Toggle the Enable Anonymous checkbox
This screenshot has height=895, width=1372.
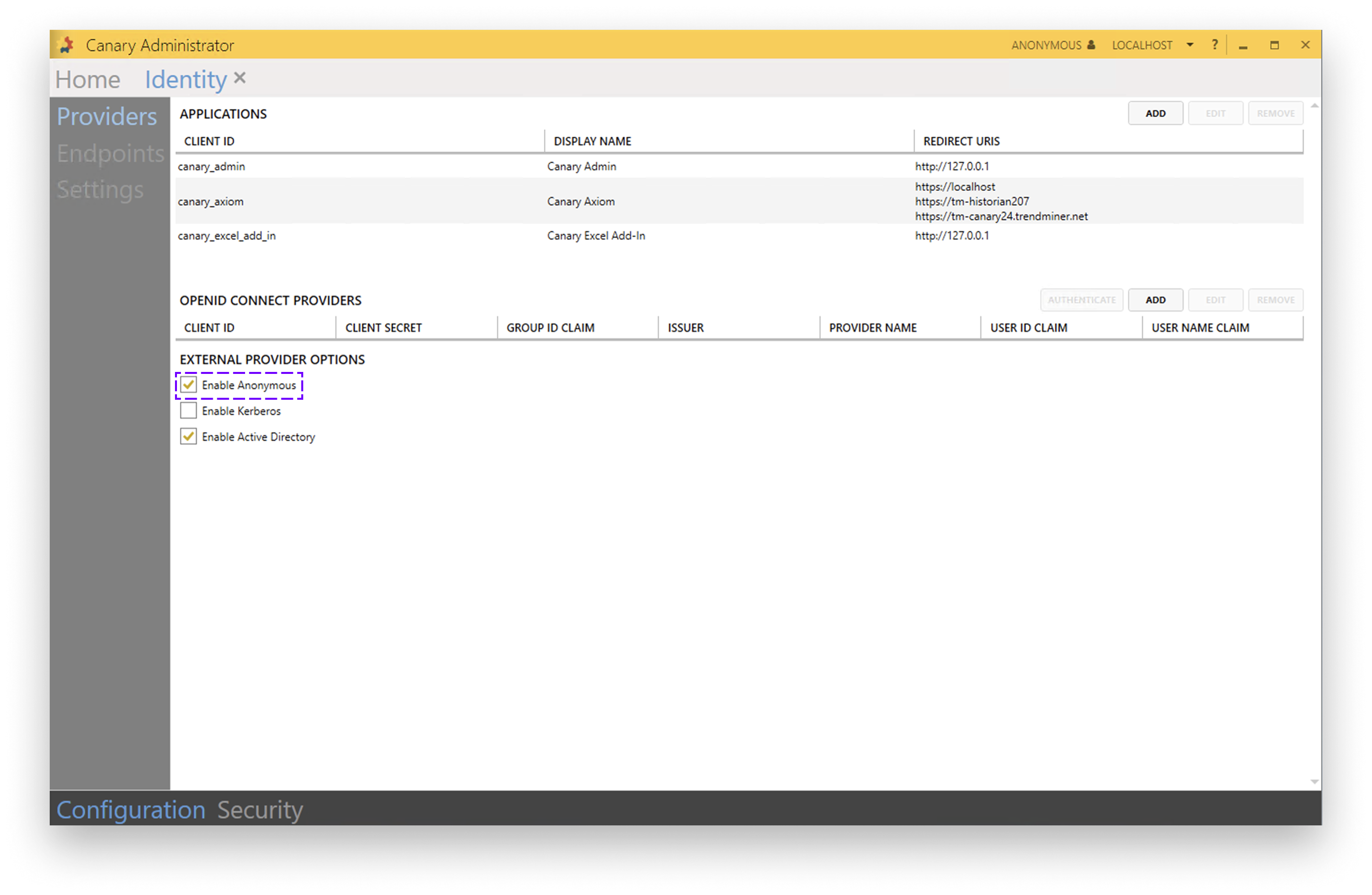coord(188,385)
